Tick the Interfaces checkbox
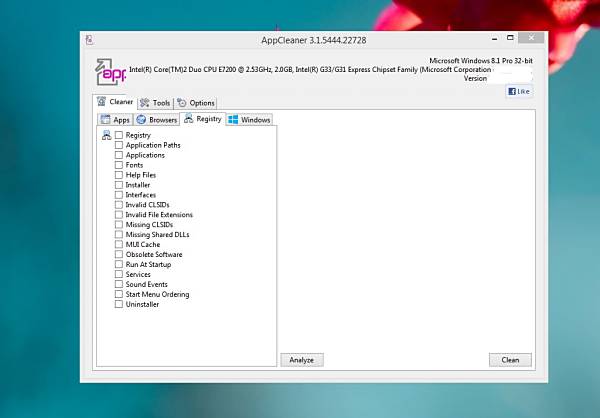Screen dimensions: 600x418 (x=119, y=194)
